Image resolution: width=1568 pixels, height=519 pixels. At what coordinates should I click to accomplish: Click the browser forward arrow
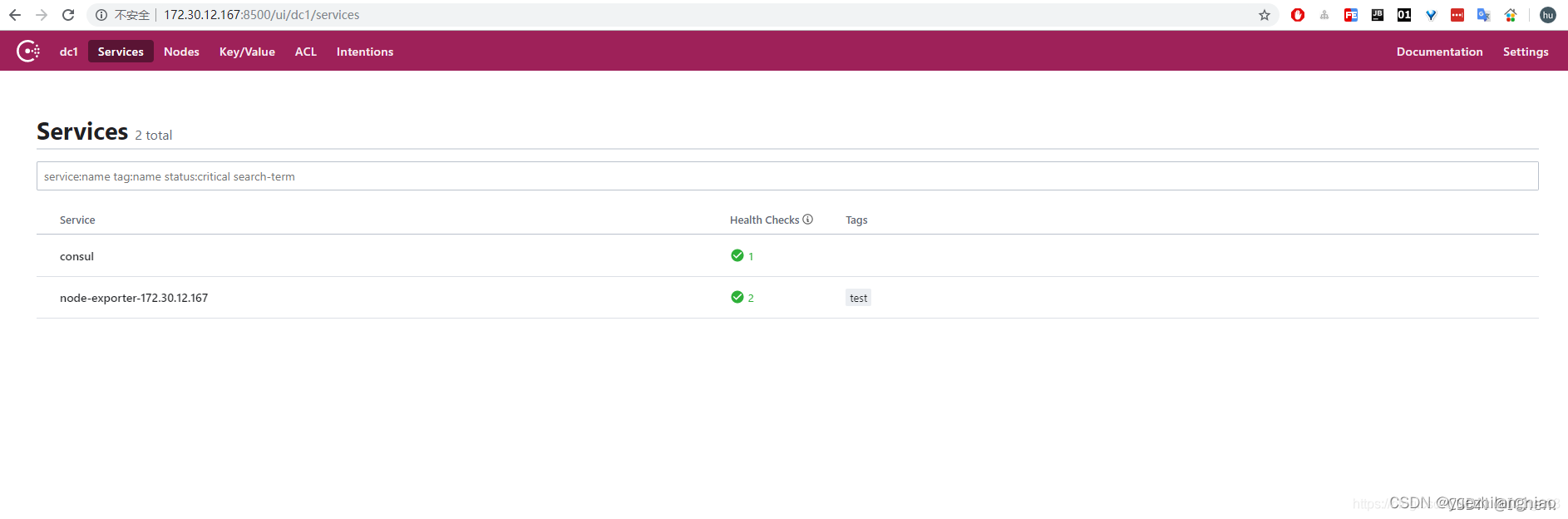click(x=42, y=15)
